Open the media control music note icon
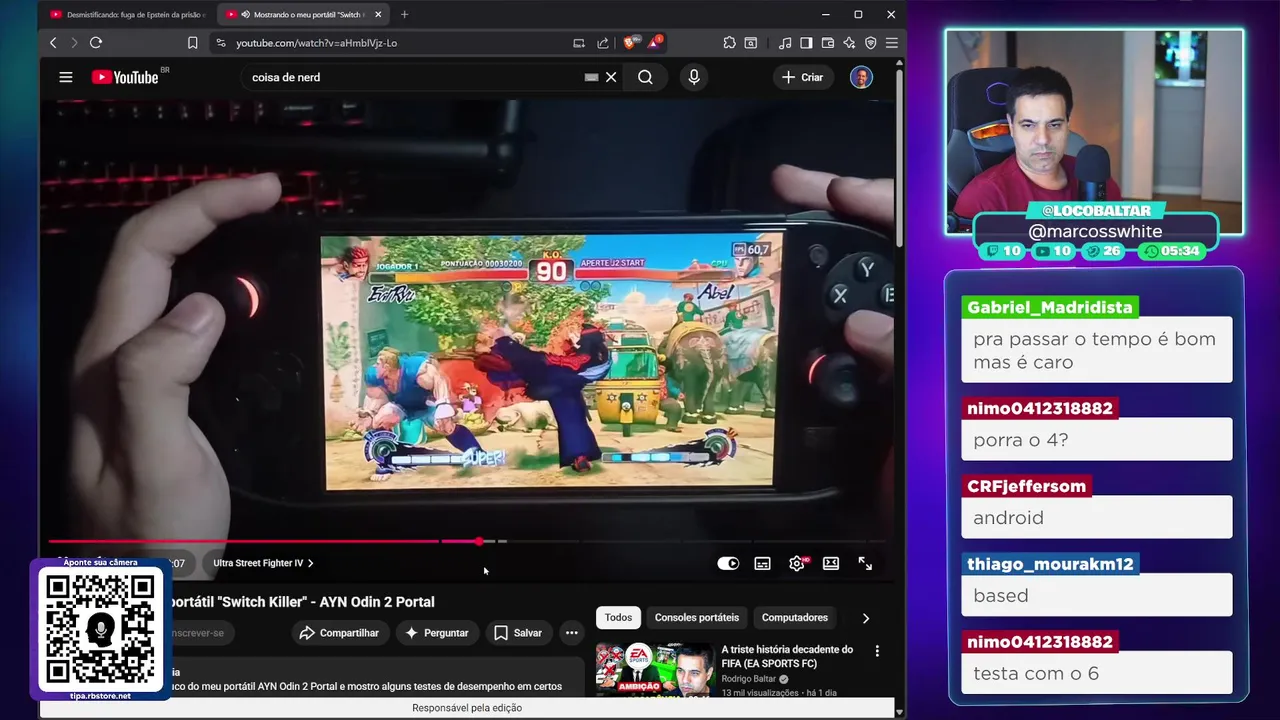 click(x=785, y=43)
